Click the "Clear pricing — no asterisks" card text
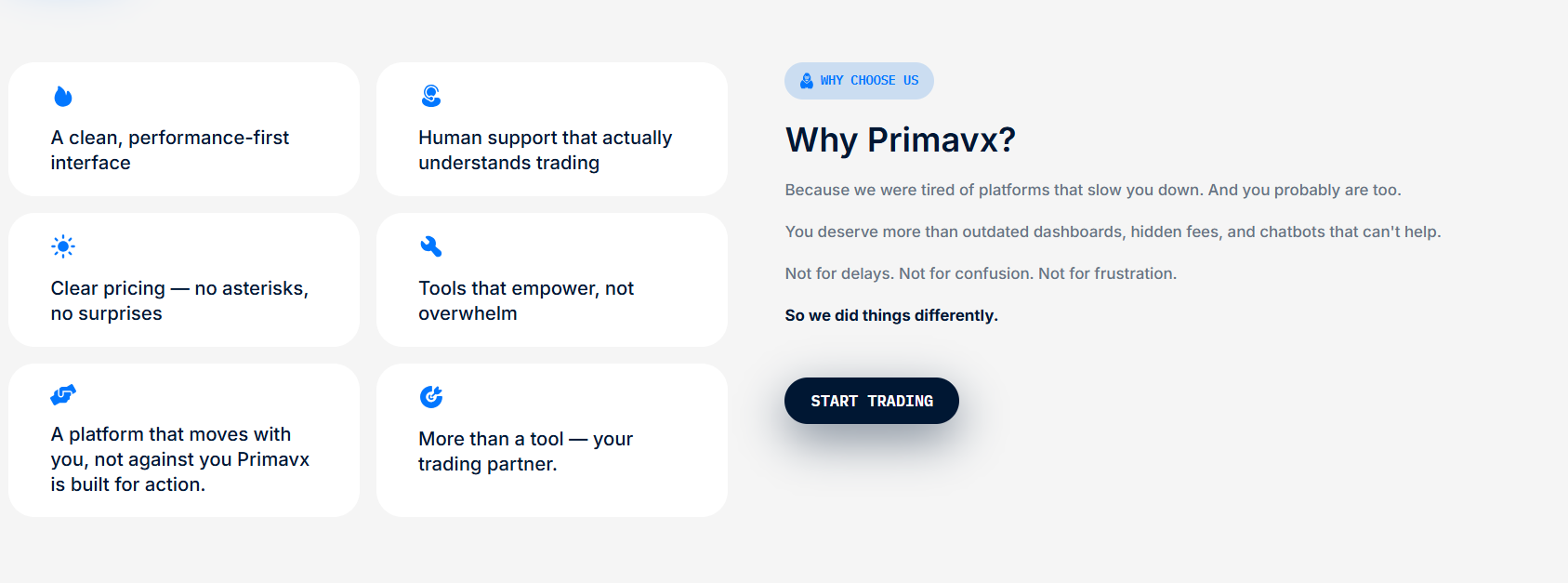This screenshot has width=1568, height=583. click(179, 300)
